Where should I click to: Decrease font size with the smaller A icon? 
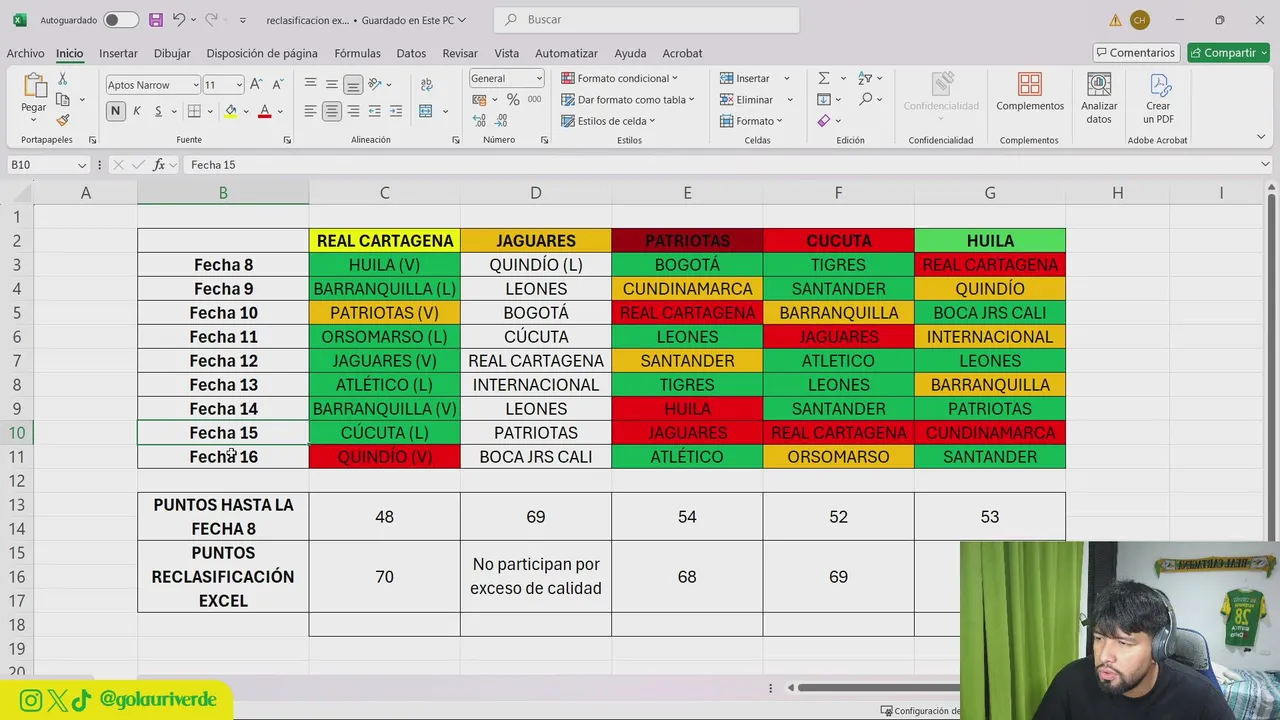276,85
